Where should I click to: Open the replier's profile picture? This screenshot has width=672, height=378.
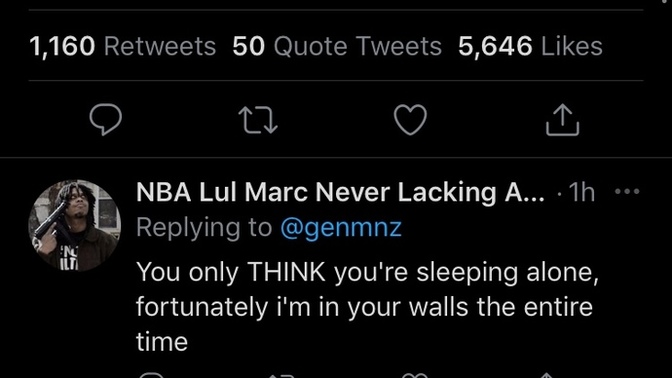click(75, 225)
